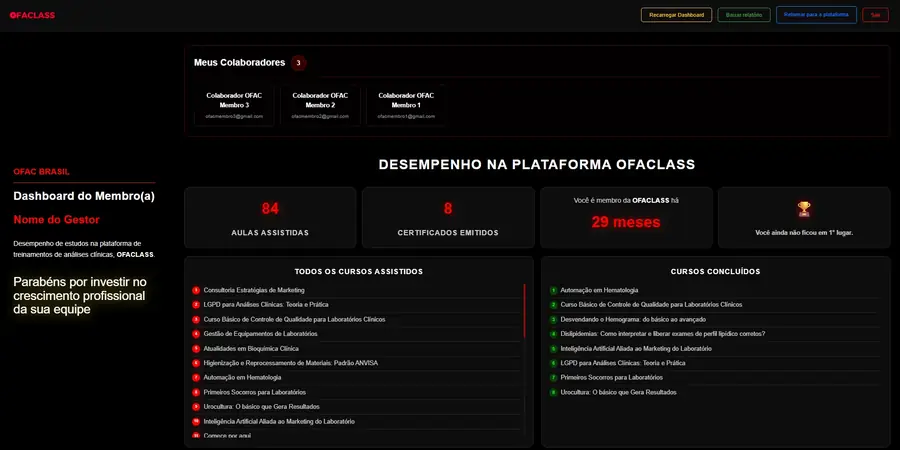
Task: Click the Recarregar Dashboard button
Action: [x=676, y=15]
